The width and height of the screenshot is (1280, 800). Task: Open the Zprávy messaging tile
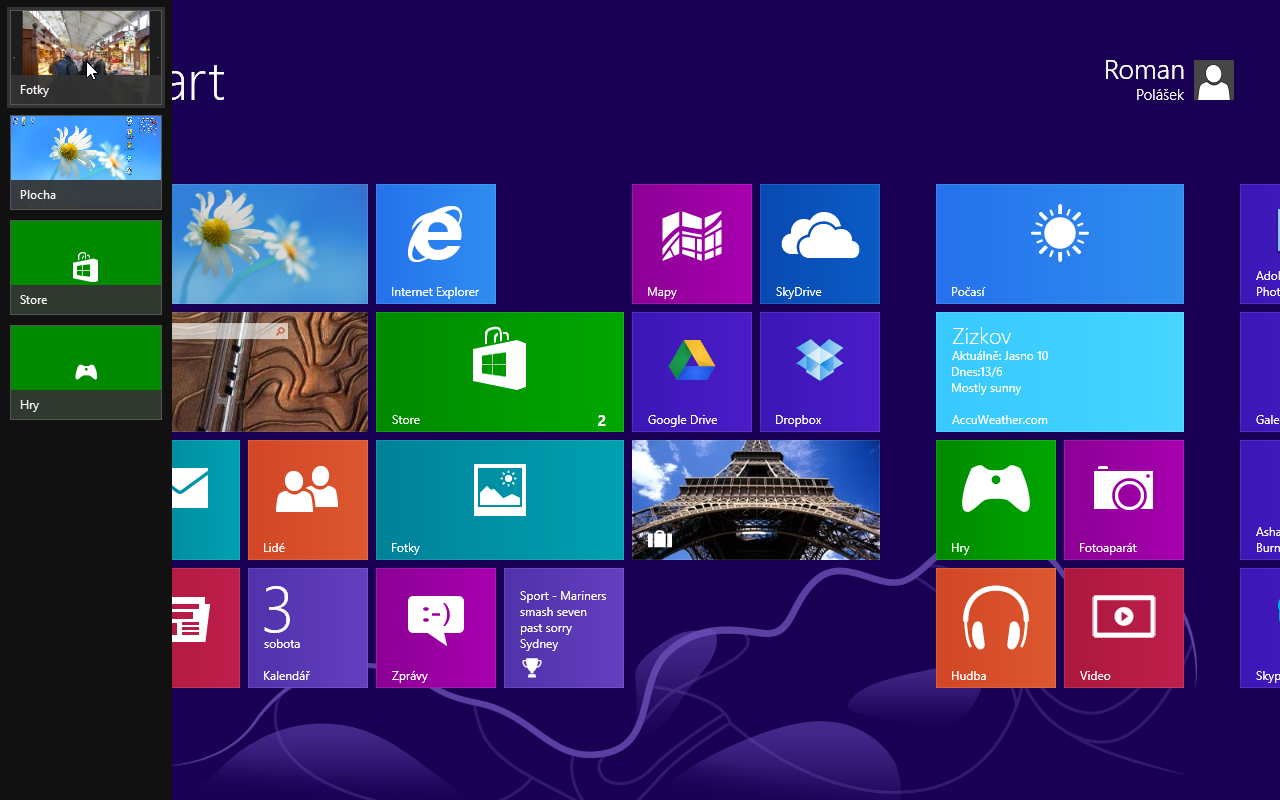(x=436, y=628)
